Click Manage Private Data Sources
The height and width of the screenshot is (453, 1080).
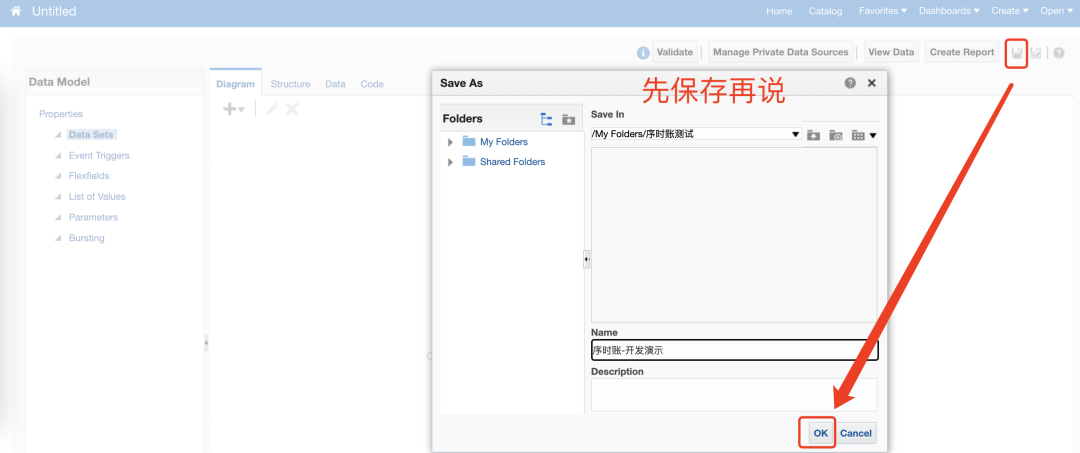[x=780, y=52]
